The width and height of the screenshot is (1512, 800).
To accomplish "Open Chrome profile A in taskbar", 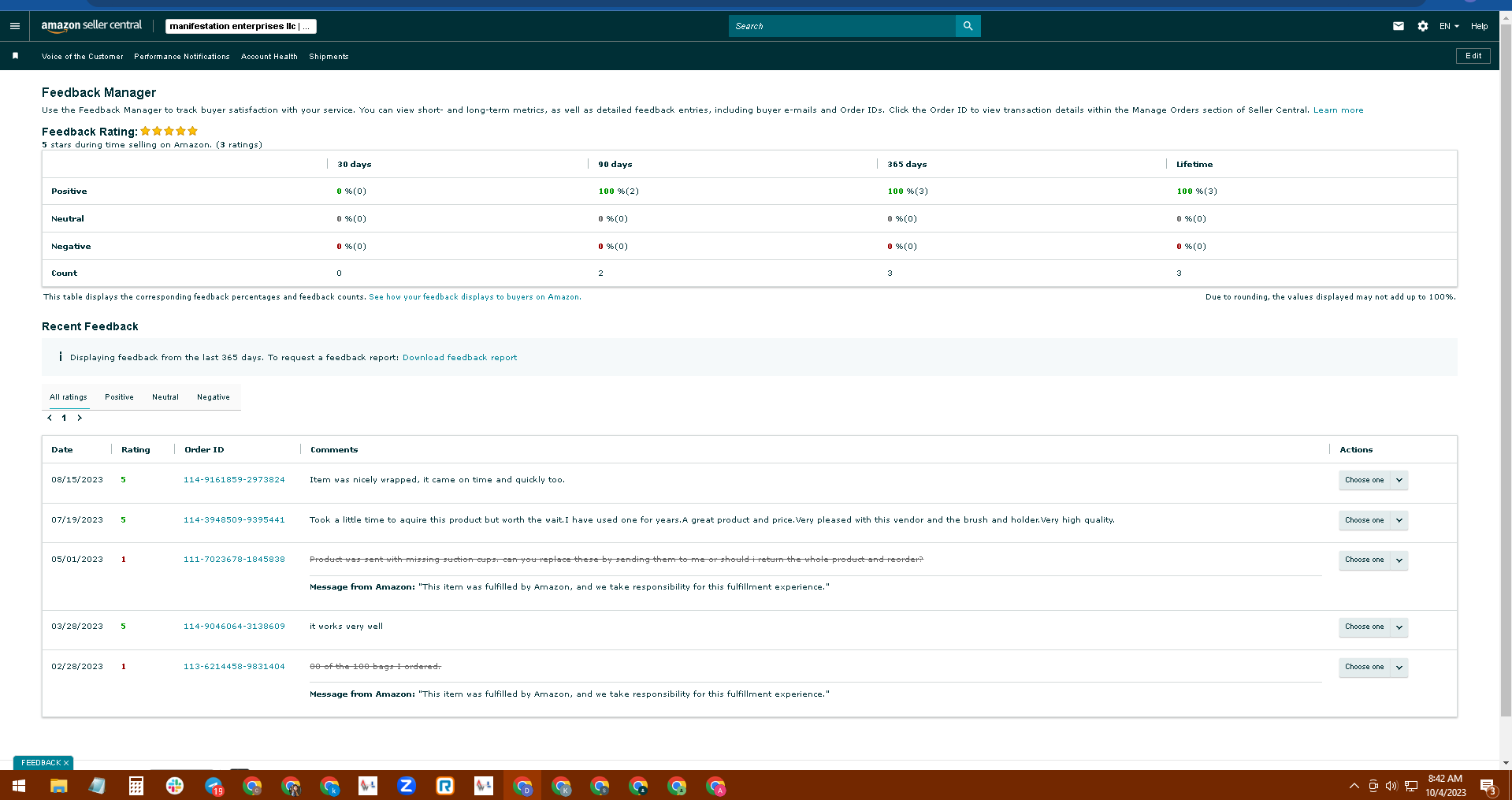I will [715, 786].
